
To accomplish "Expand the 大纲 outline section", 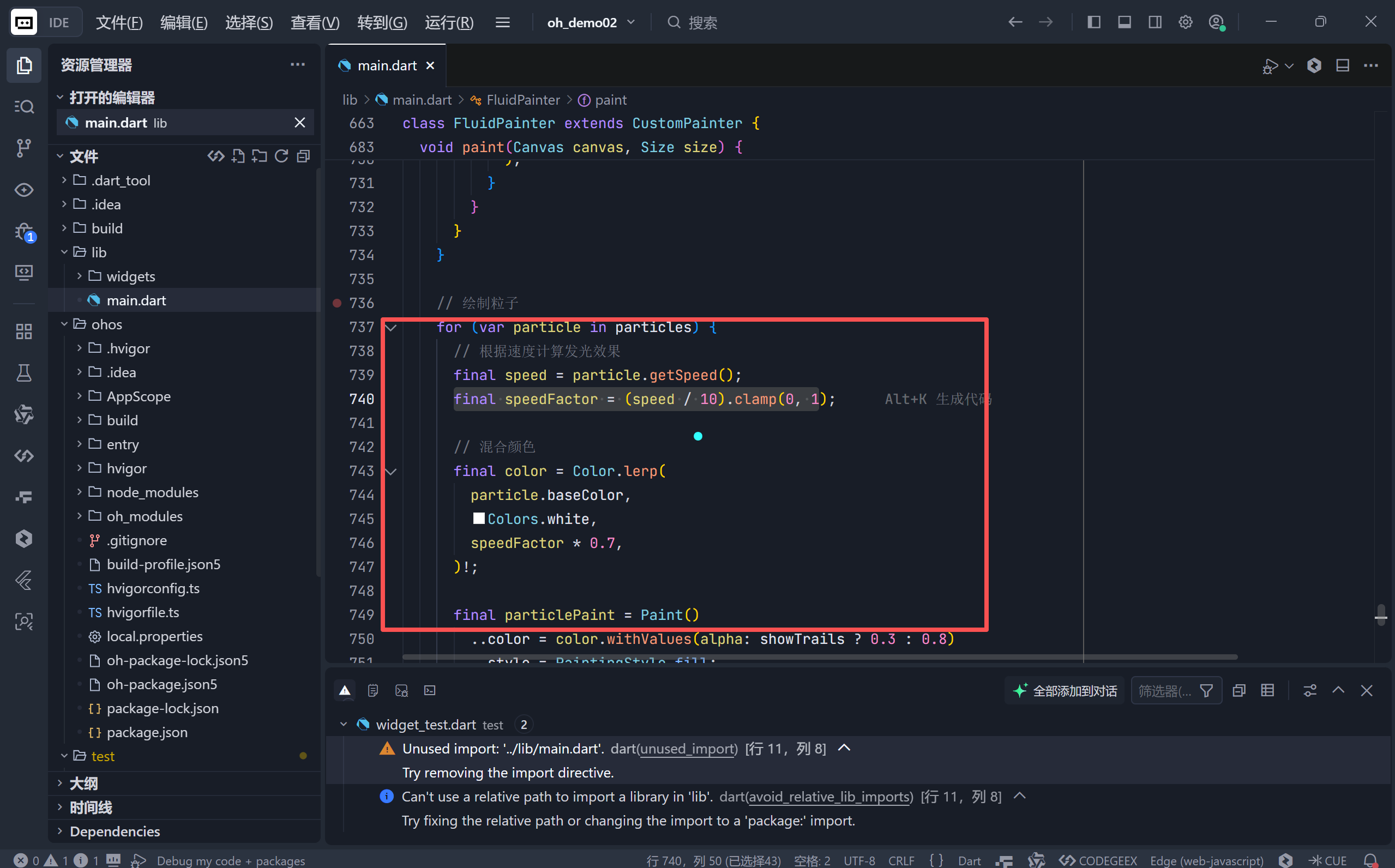I will [84, 783].
